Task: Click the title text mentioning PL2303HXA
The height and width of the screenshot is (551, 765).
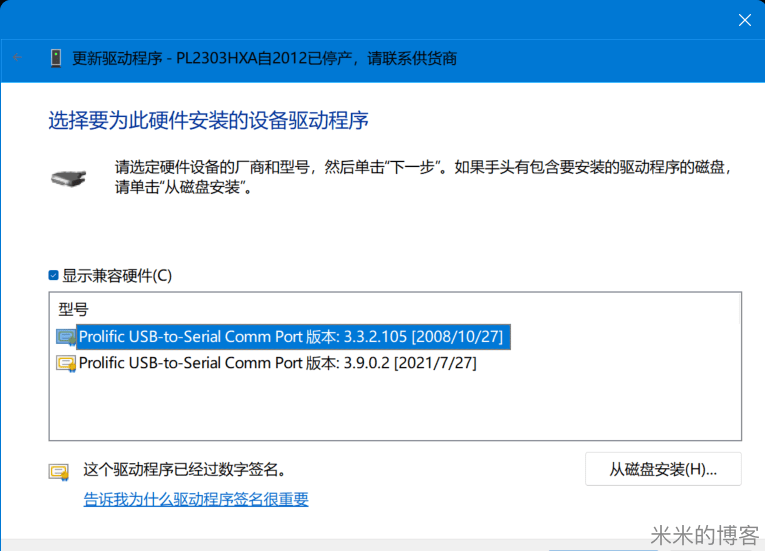Action: pyautogui.click(x=265, y=58)
